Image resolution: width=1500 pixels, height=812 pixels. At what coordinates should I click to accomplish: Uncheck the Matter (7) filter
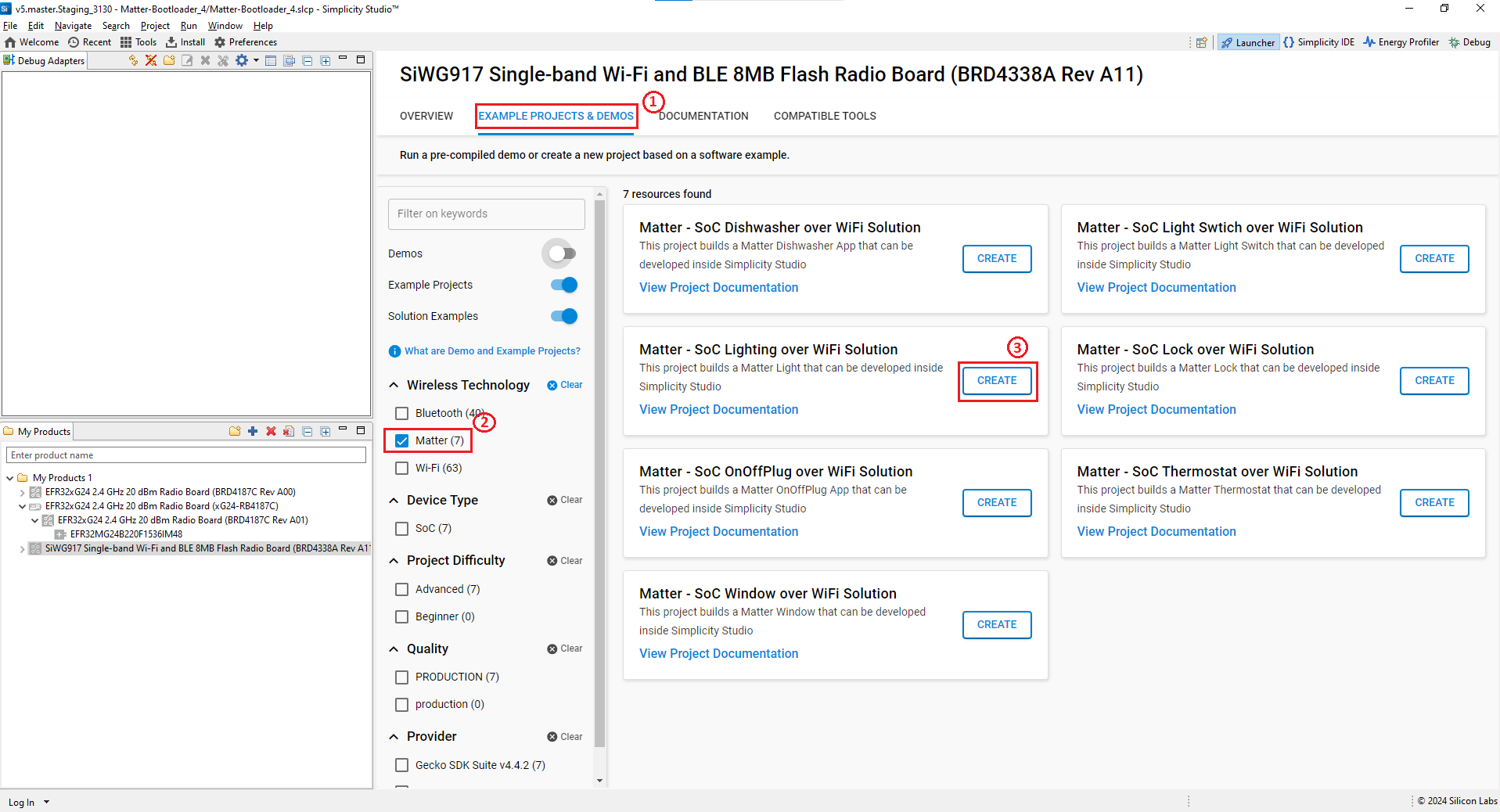click(x=402, y=440)
